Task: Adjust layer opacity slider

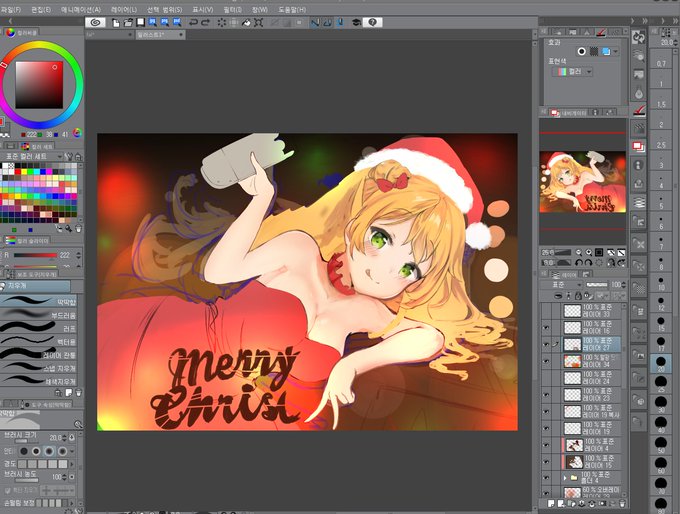Action: tap(596, 285)
